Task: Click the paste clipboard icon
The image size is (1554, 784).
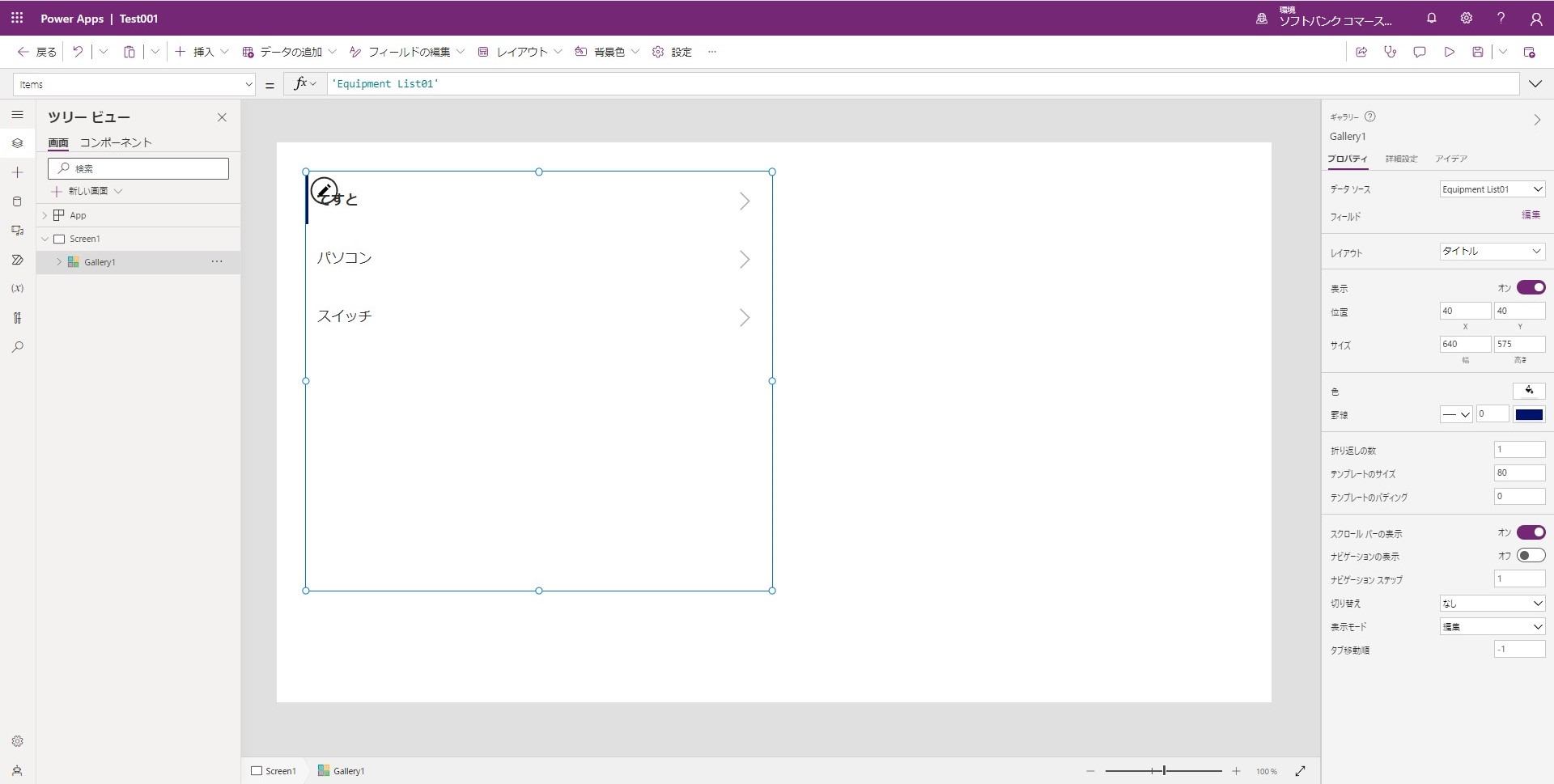Action: click(x=129, y=52)
